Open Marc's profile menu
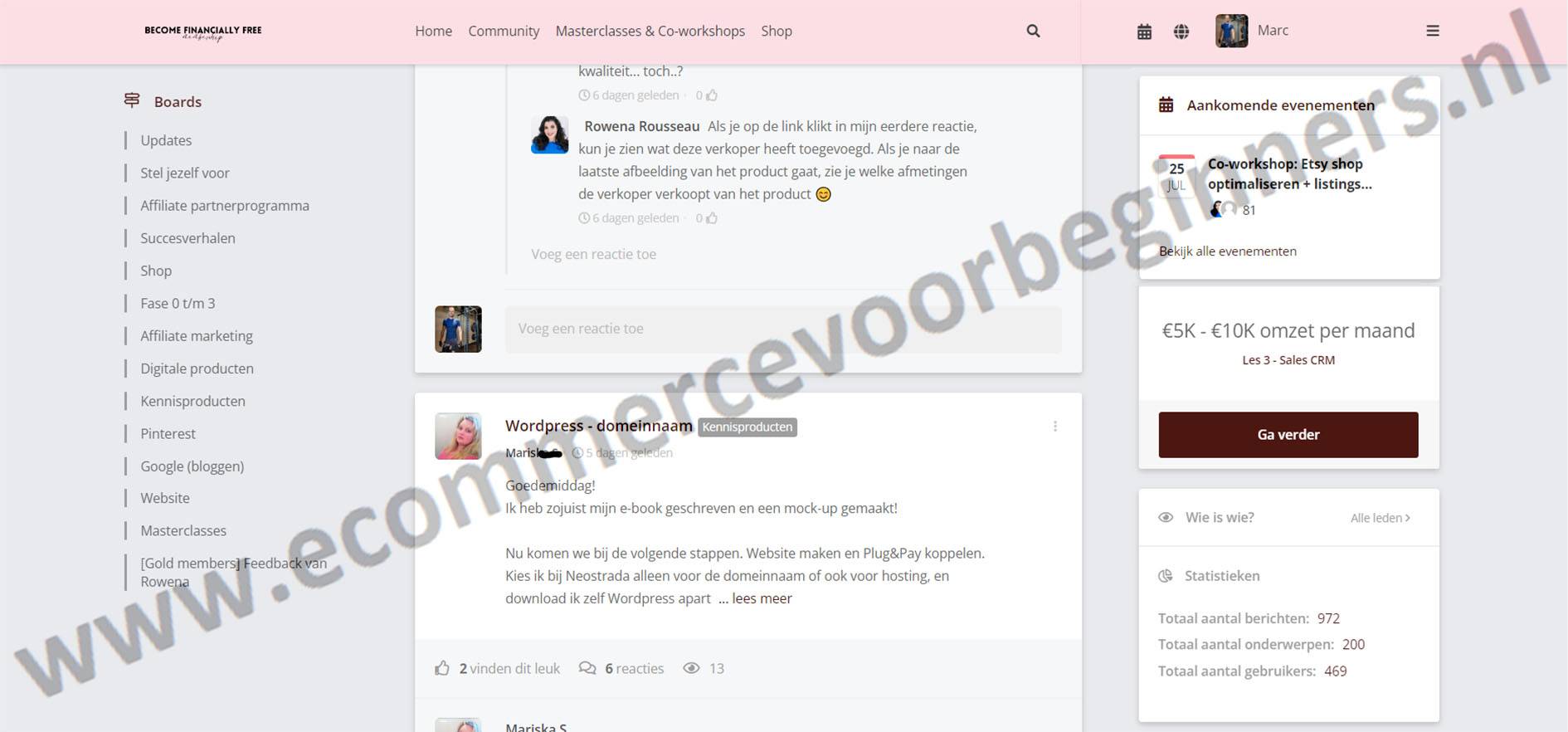Image resolution: width=1568 pixels, height=732 pixels. (1252, 31)
